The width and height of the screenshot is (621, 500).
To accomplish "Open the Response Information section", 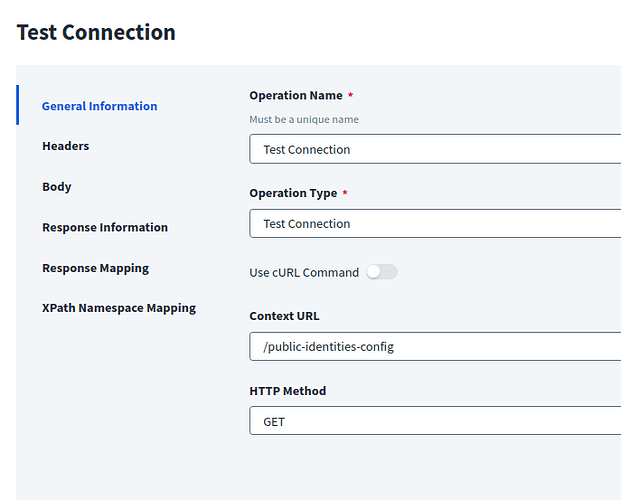I will click(x=105, y=227).
